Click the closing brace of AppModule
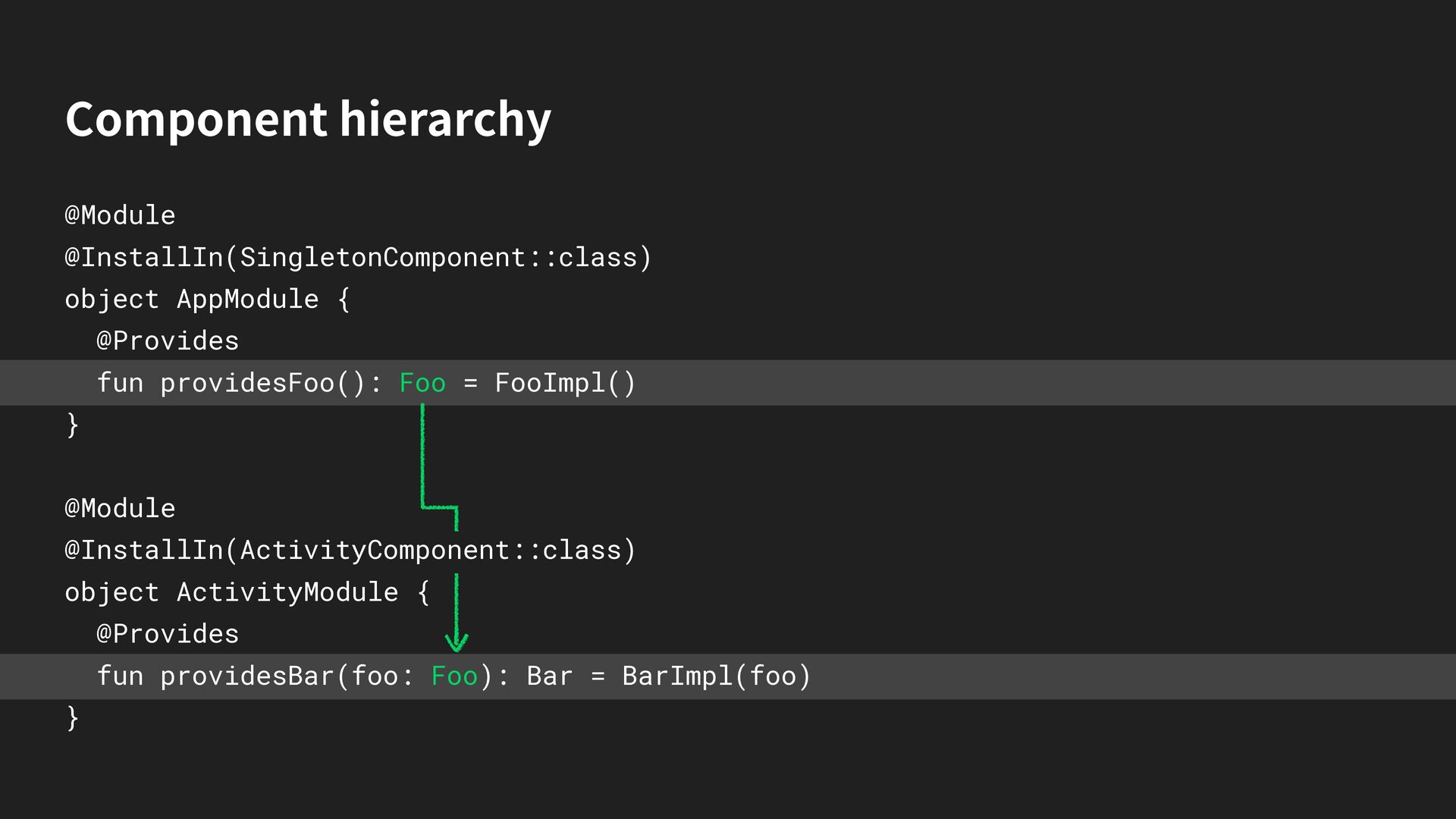Viewport: 1456px width, 819px height. click(x=73, y=425)
